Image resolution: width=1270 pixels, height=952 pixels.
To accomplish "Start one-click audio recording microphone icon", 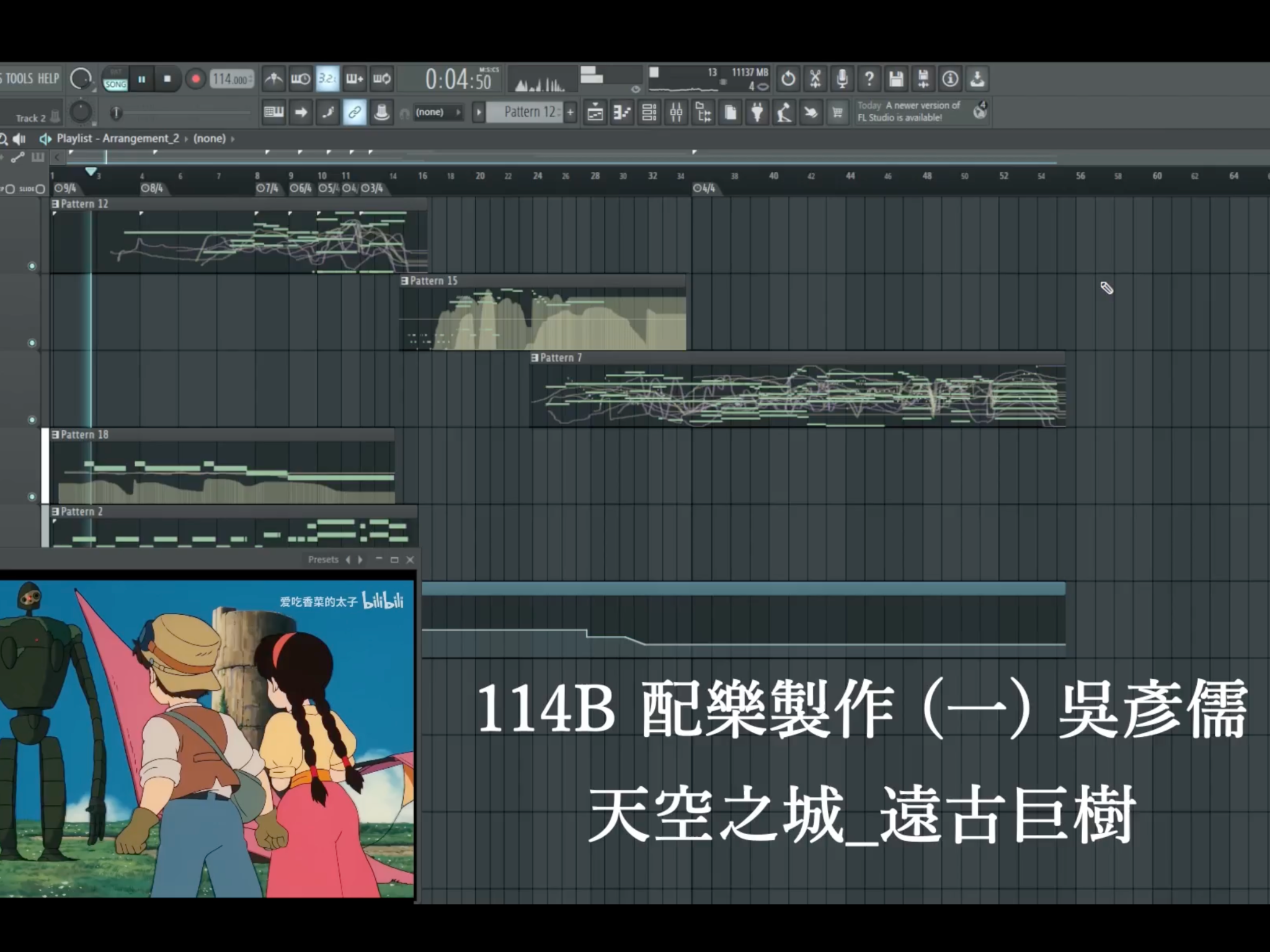I will coord(842,79).
